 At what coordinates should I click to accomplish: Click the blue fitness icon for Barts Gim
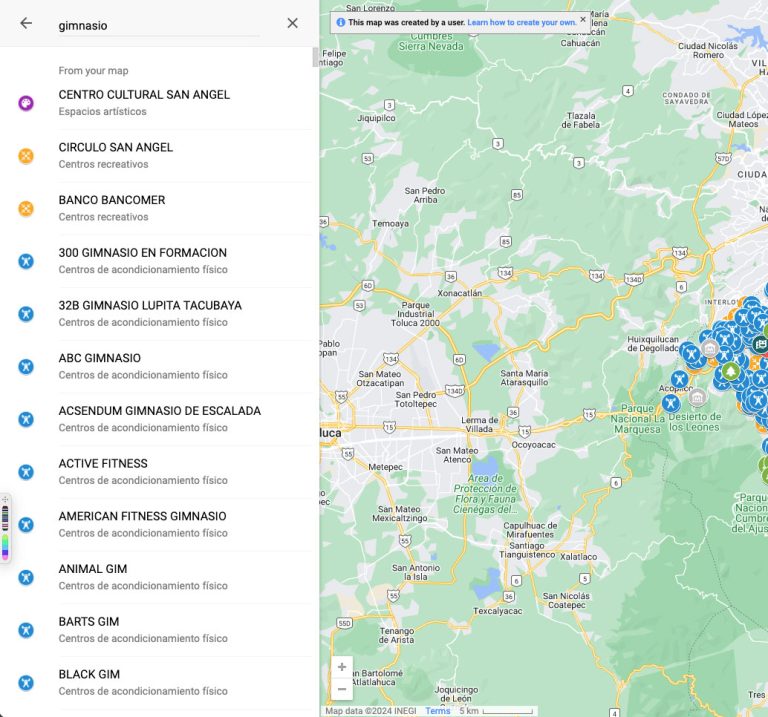point(26,630)
